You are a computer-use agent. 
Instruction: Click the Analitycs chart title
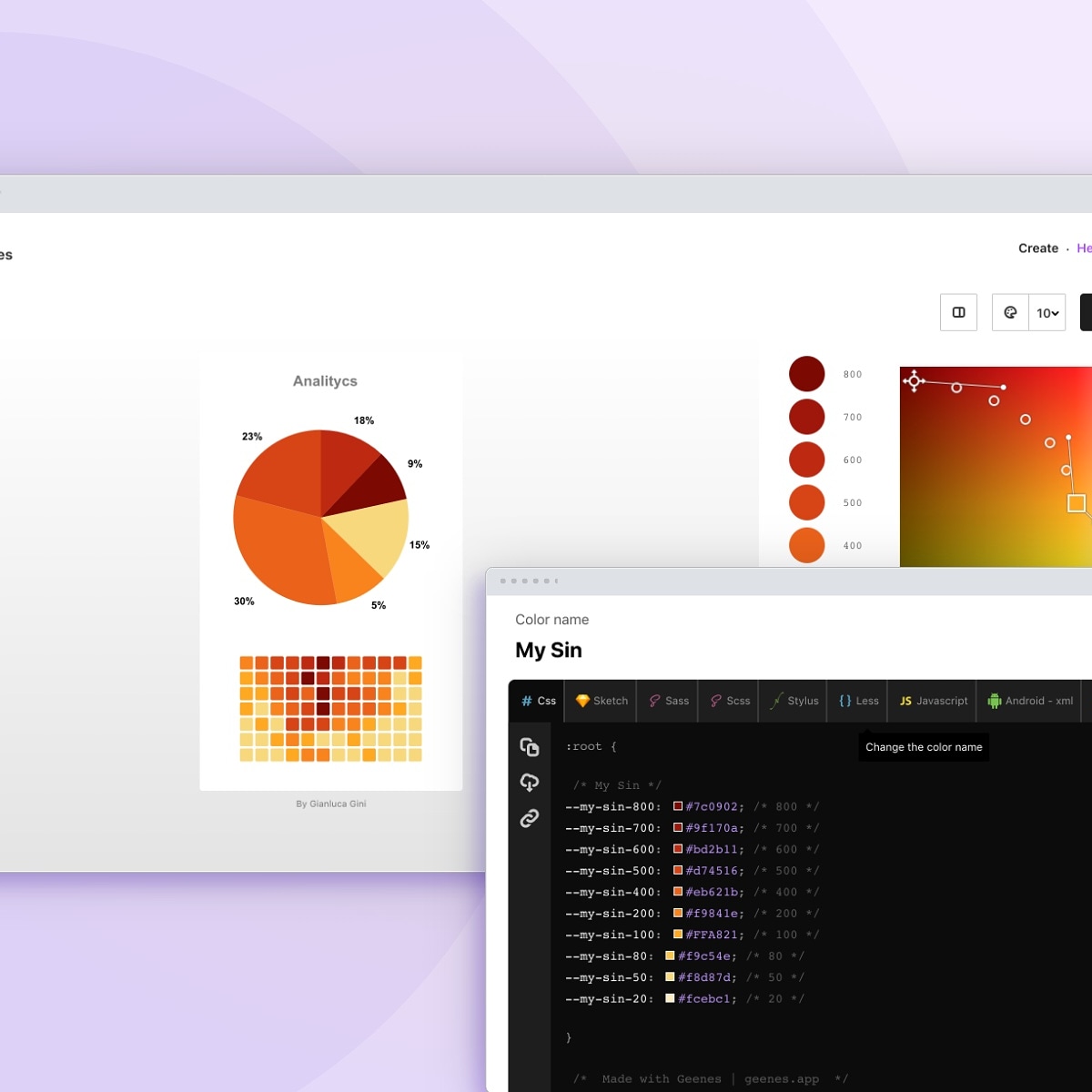click(325, 381)
